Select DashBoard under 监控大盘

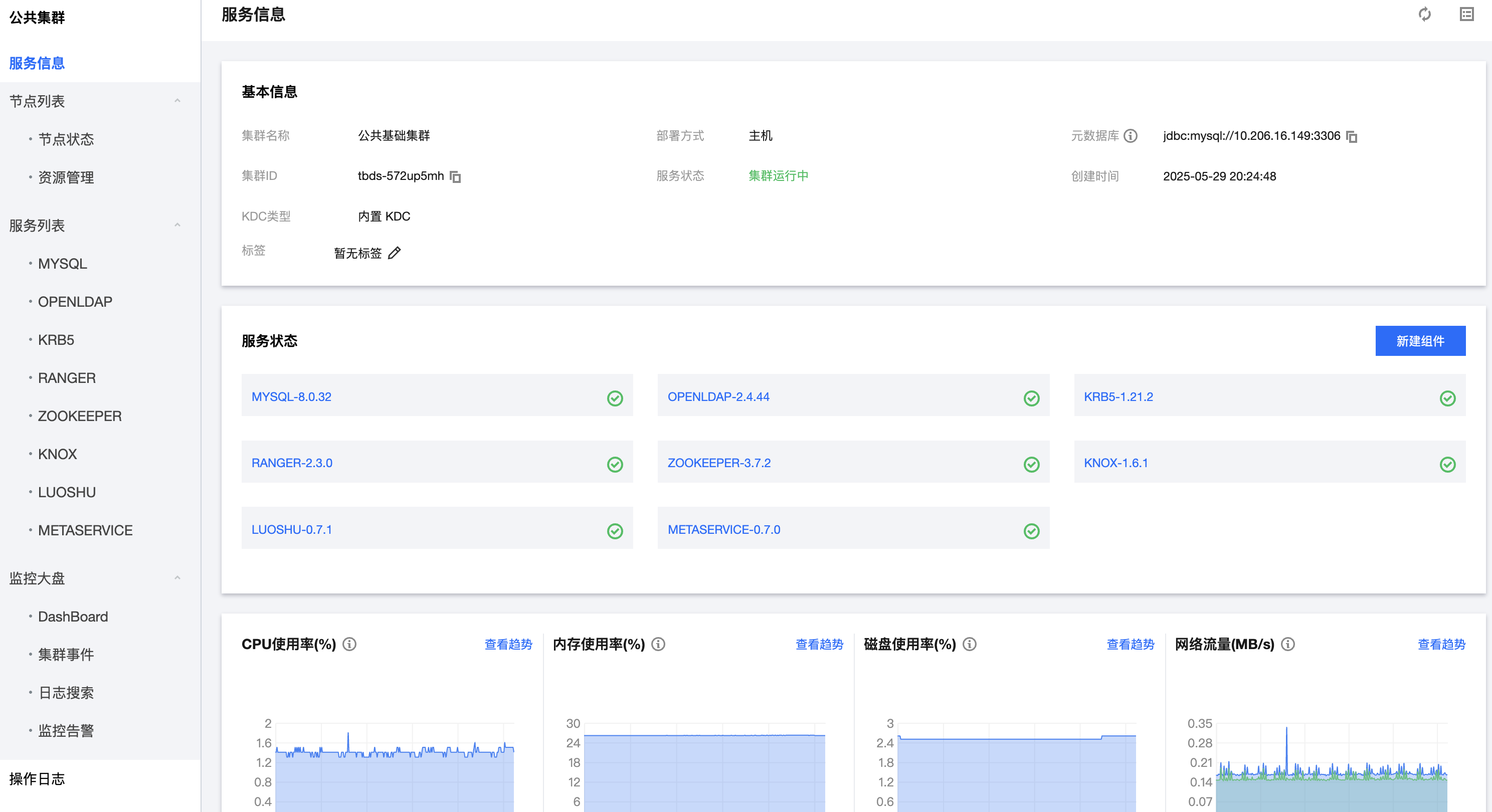click(73, 616)
